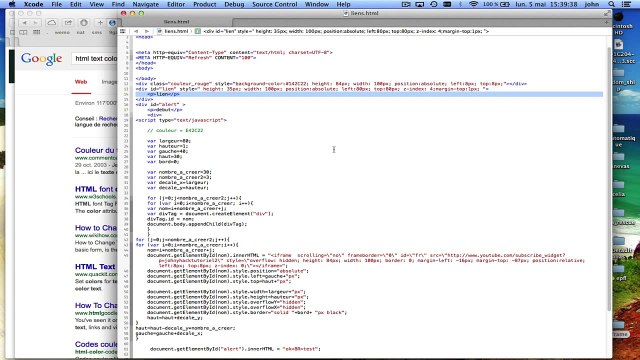Select the Web tab on Google results
The width and height of the screenshot is (640, 360).
(81, 82)
